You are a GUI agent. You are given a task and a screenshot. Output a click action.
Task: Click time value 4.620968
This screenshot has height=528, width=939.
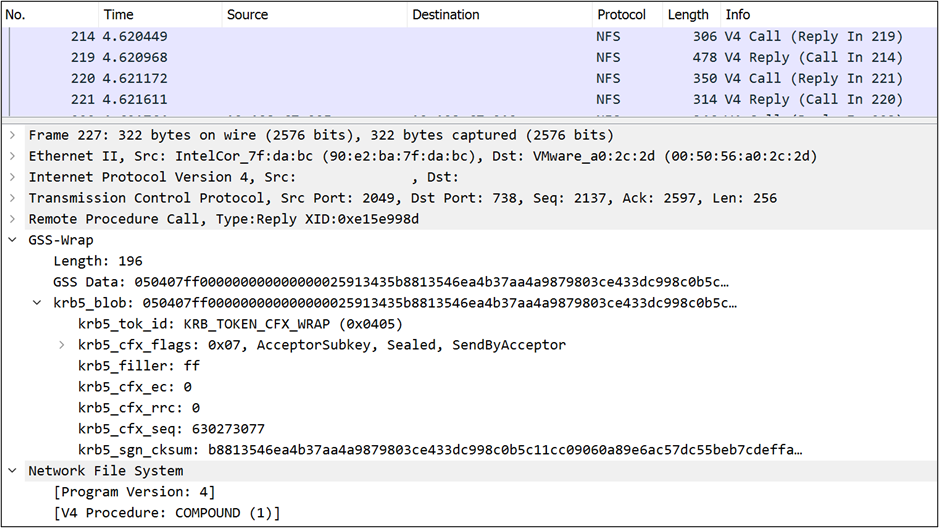pos(135,57)
